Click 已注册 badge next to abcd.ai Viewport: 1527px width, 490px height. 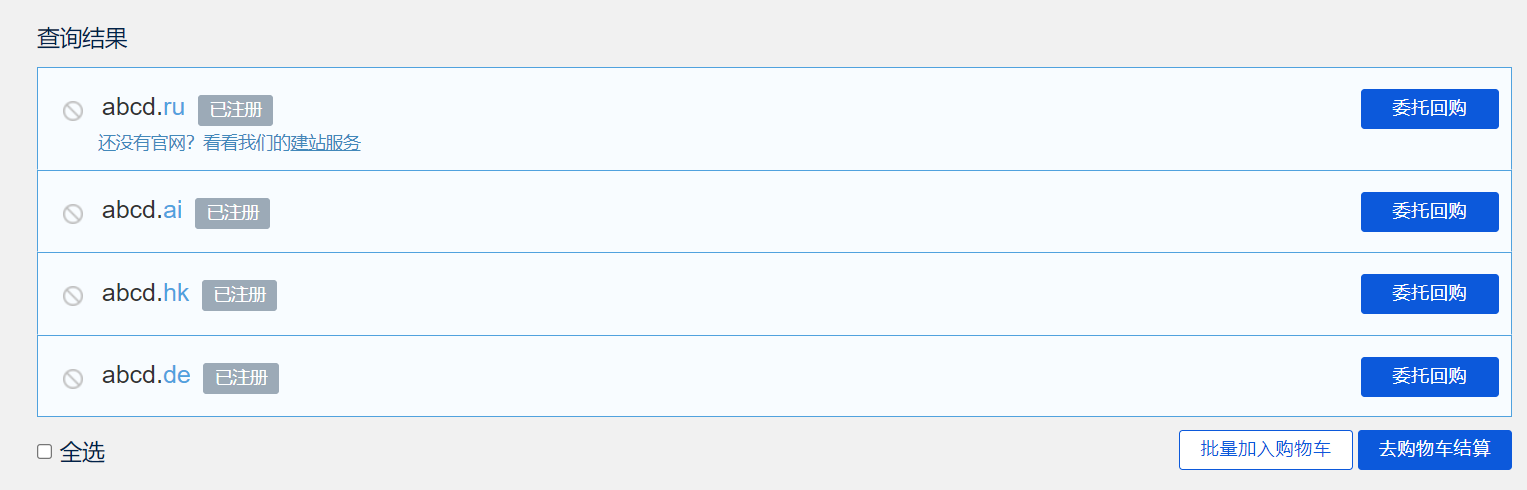(x=232, y=213)
